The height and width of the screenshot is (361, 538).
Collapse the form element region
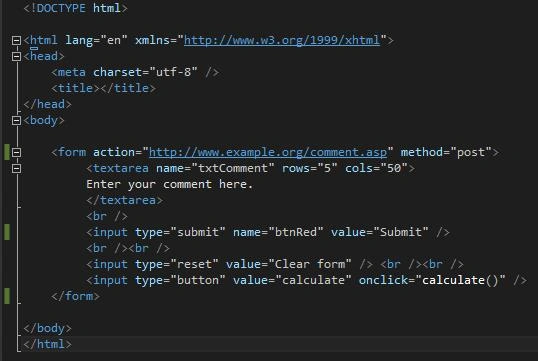point(16,152)
